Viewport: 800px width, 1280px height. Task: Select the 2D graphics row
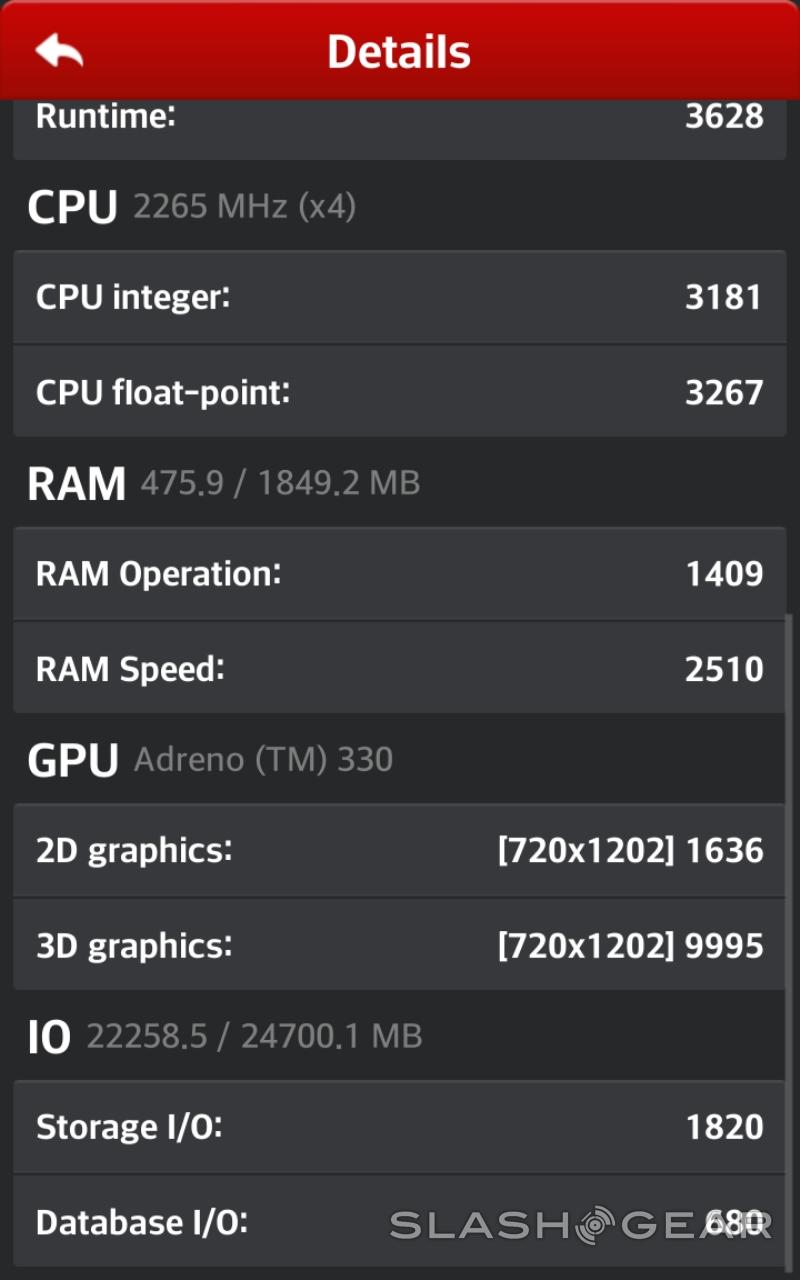coord(400,851)
